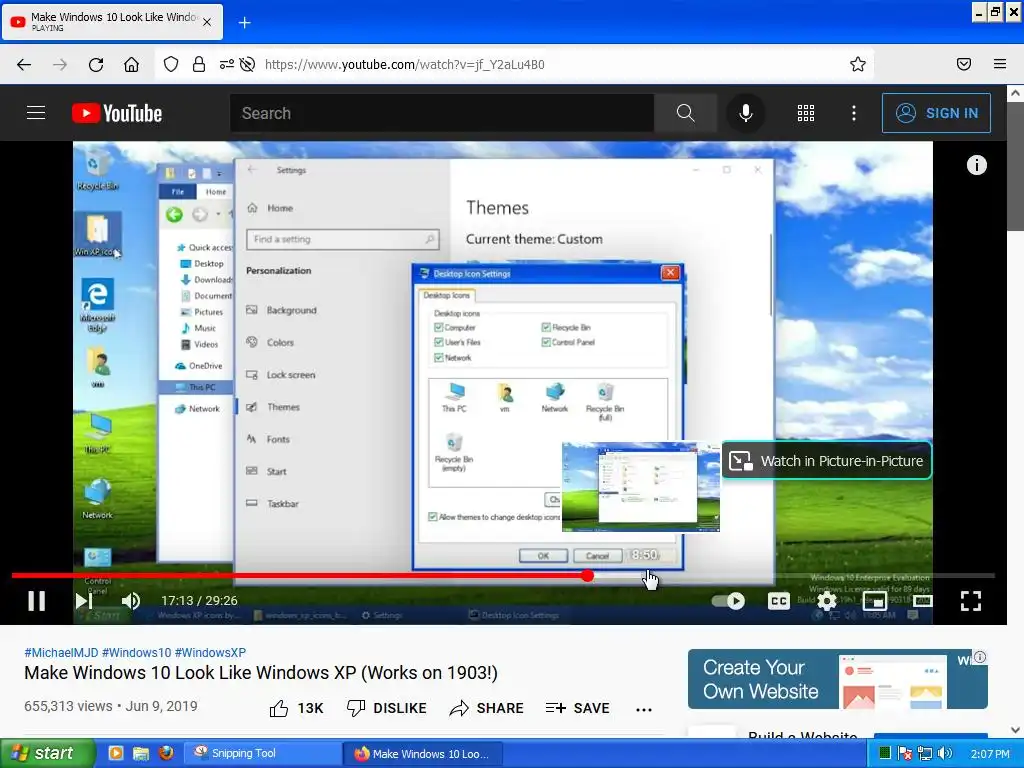Screen dimensions: 1024x768
Task: Click the red security alert tray icon
Action: click(x=904, y=753)
